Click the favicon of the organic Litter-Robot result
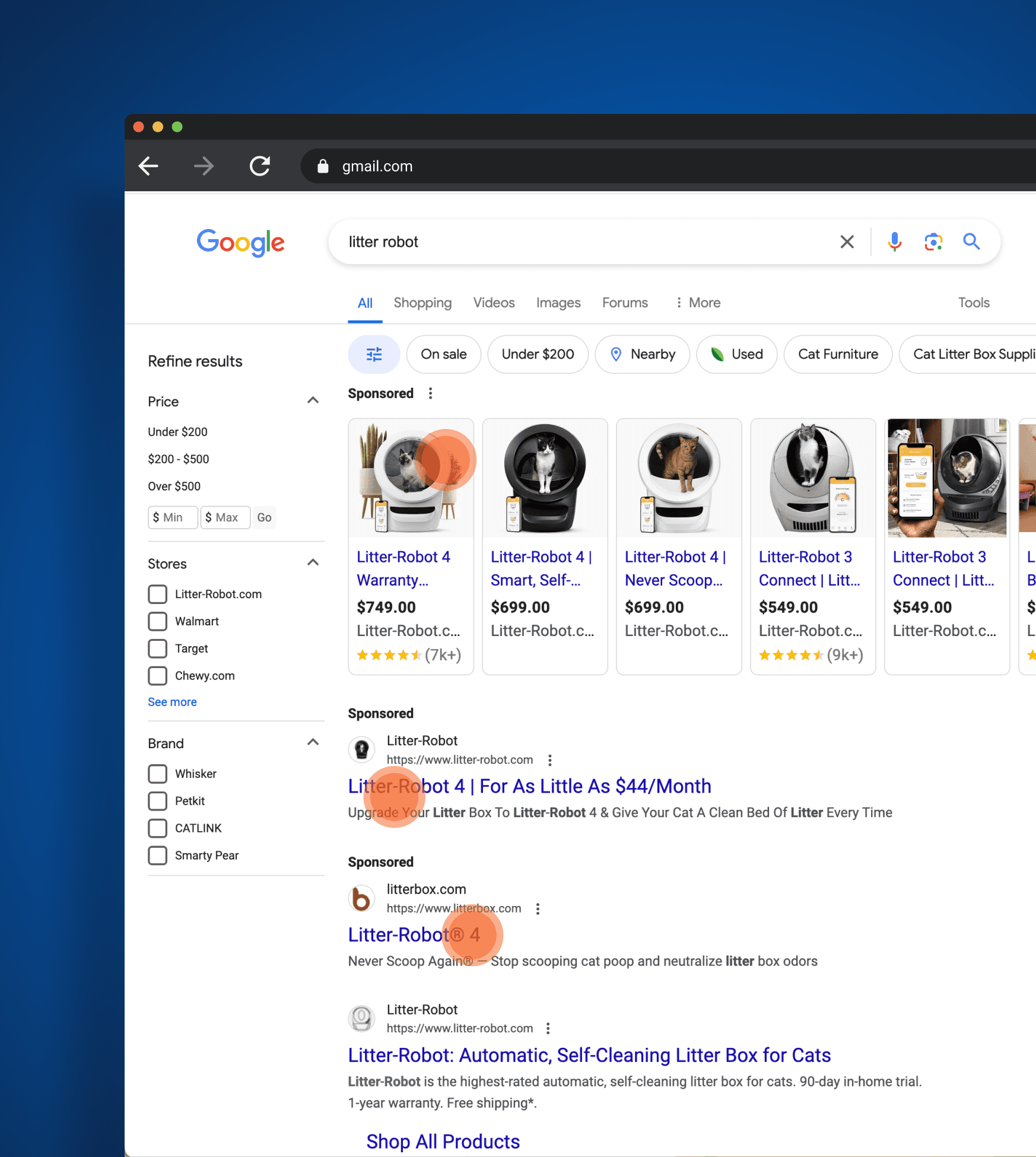The image size is (1036, 1157). [361, 1018]
